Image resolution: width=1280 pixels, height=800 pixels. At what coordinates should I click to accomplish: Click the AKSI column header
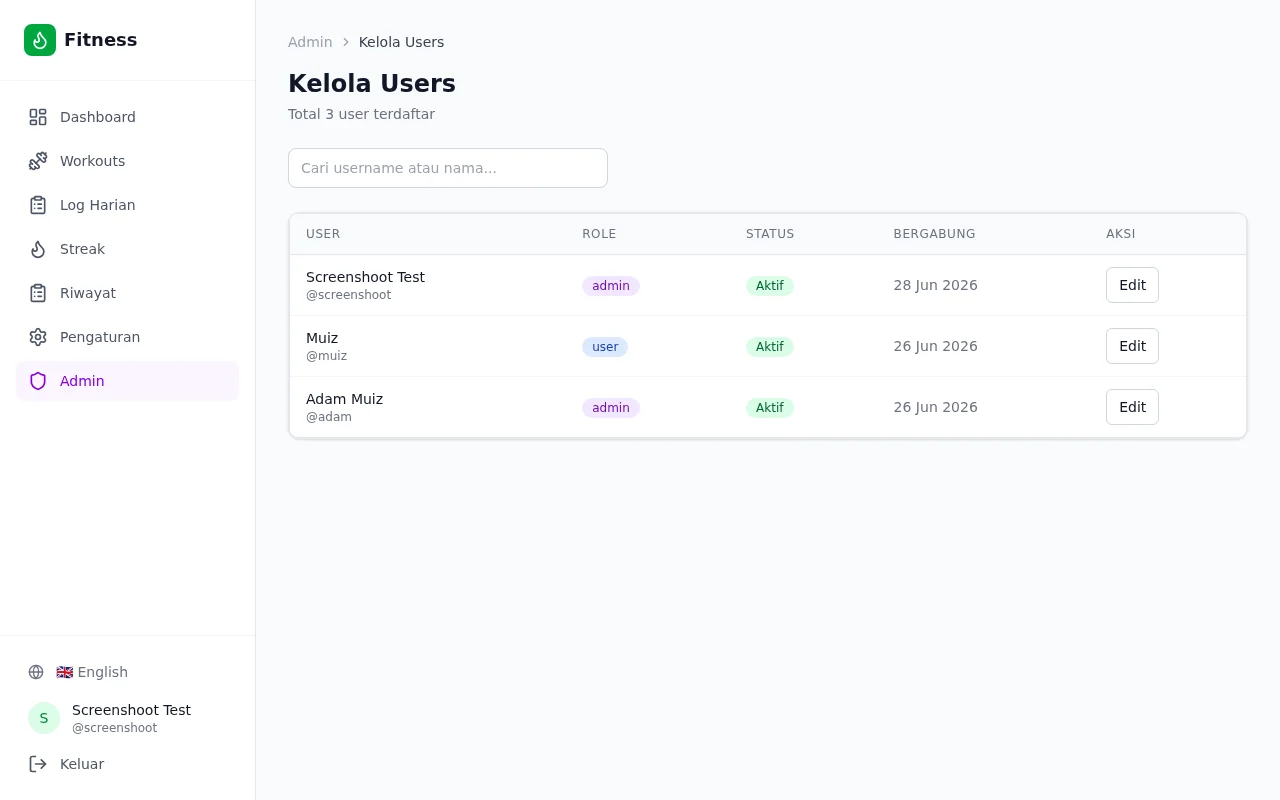(x=1121, y=234)
